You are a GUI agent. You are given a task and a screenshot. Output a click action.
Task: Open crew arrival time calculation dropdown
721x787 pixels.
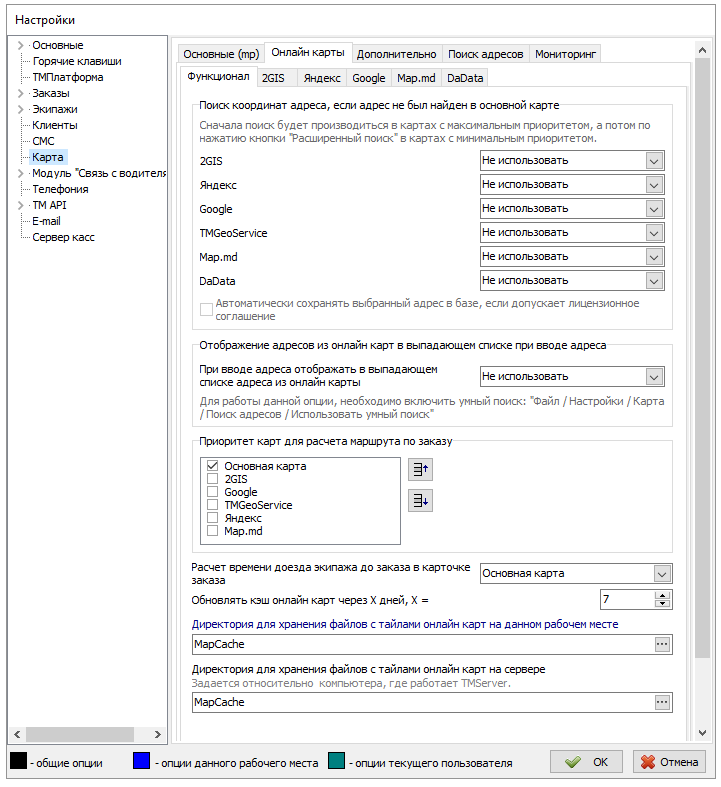661,574
